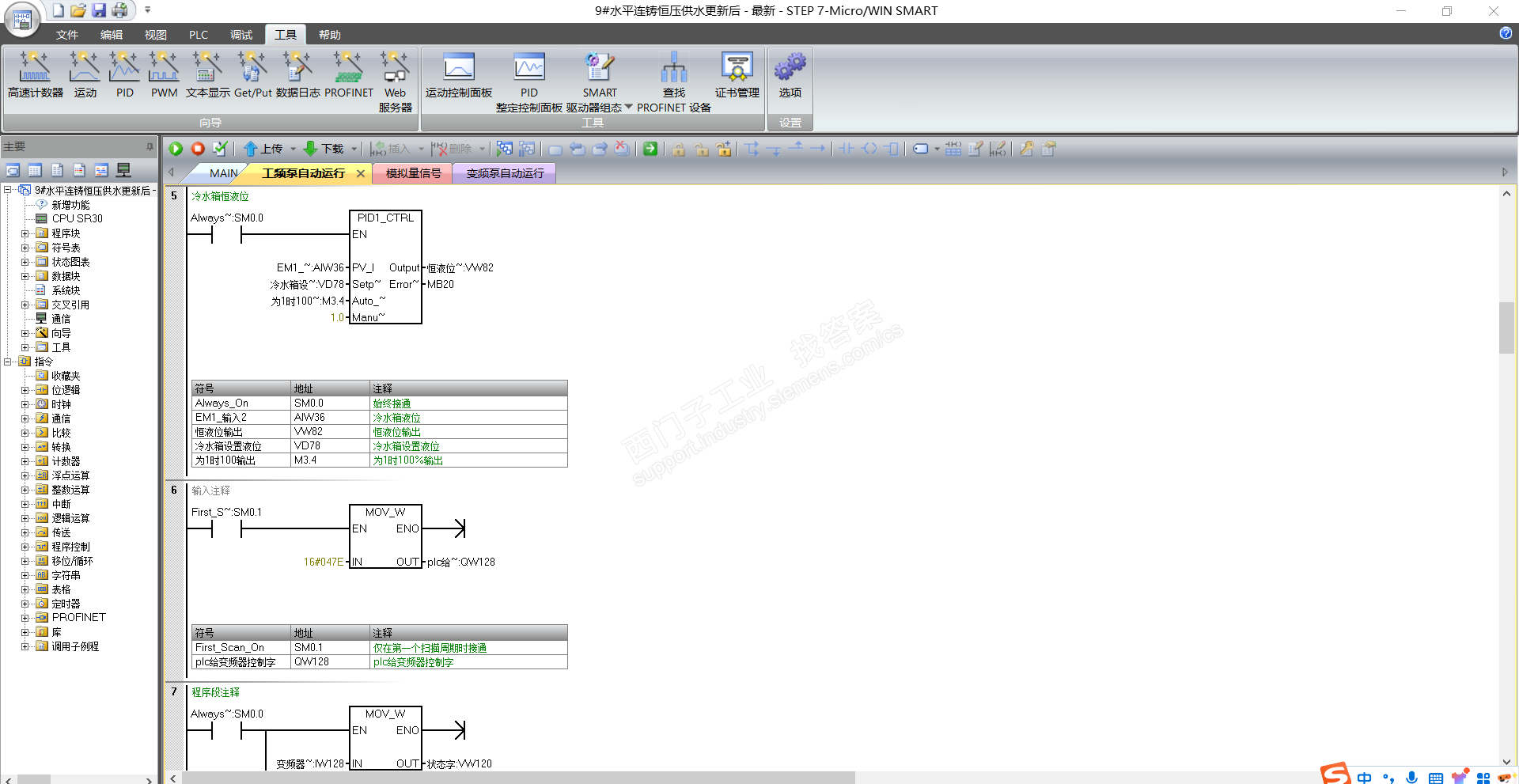Open the 高速计数器 wizard

(x=36, y=75)
